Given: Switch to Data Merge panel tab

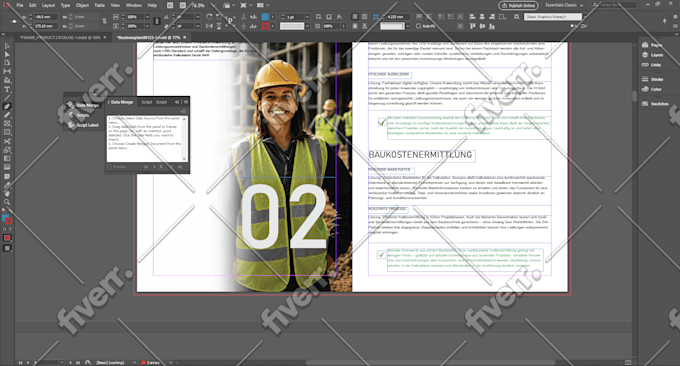Looking at the screenshot, I should tap(121, 102).
